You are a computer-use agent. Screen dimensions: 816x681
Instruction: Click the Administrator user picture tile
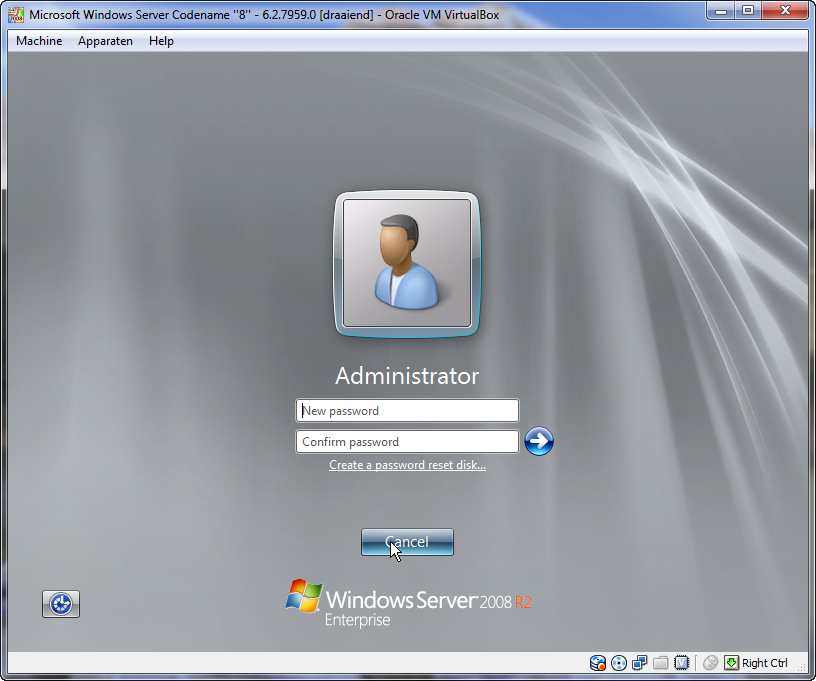[407, 264]
